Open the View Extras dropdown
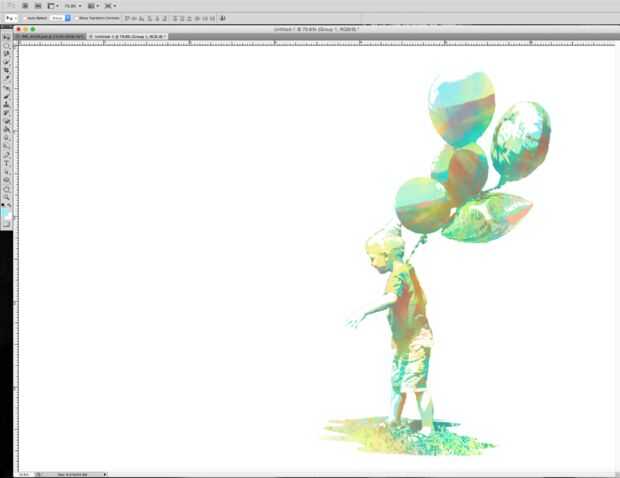The width and height of the screenshot is (620, 478). 53,6
